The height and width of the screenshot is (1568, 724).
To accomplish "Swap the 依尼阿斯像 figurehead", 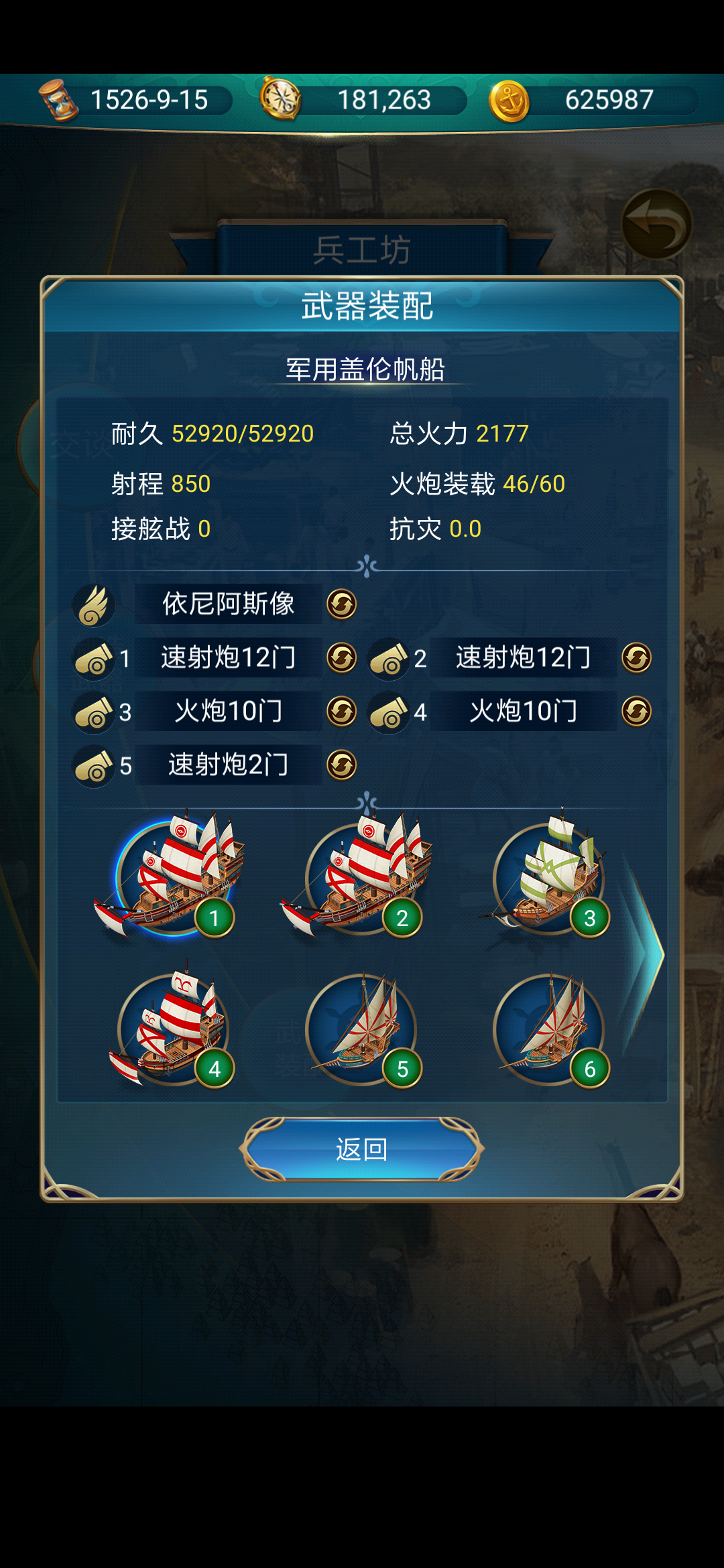I will (341, 604).
